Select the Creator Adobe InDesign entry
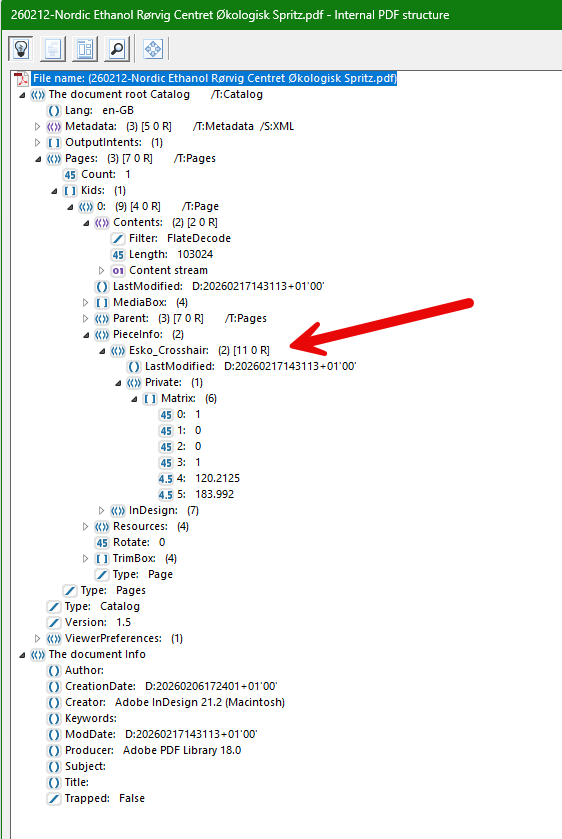 point(175,702)
